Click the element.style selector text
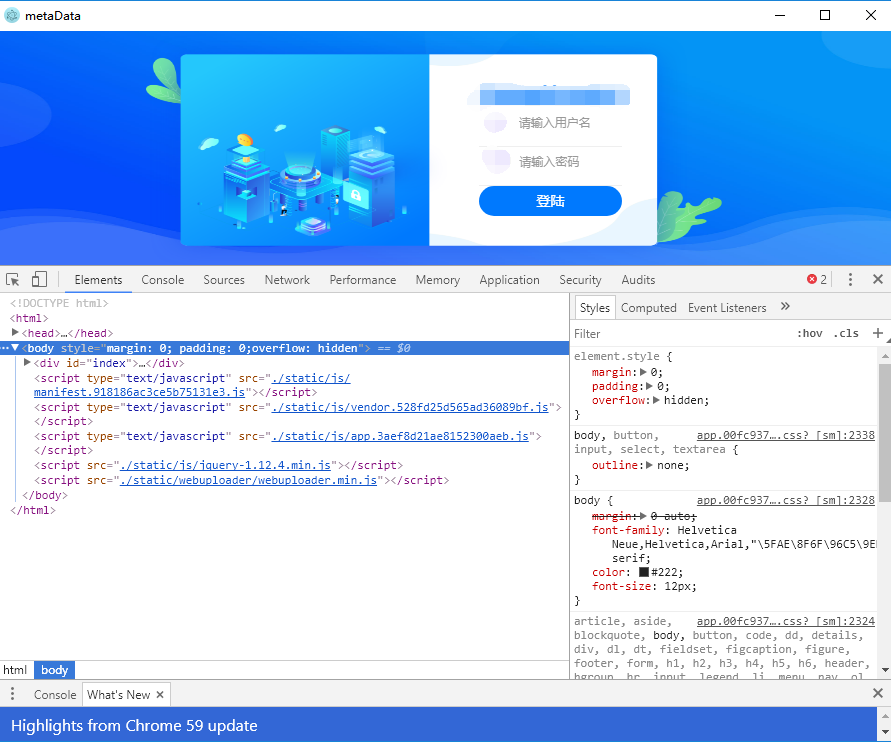The image size is (891, 742). pos(617,356)
